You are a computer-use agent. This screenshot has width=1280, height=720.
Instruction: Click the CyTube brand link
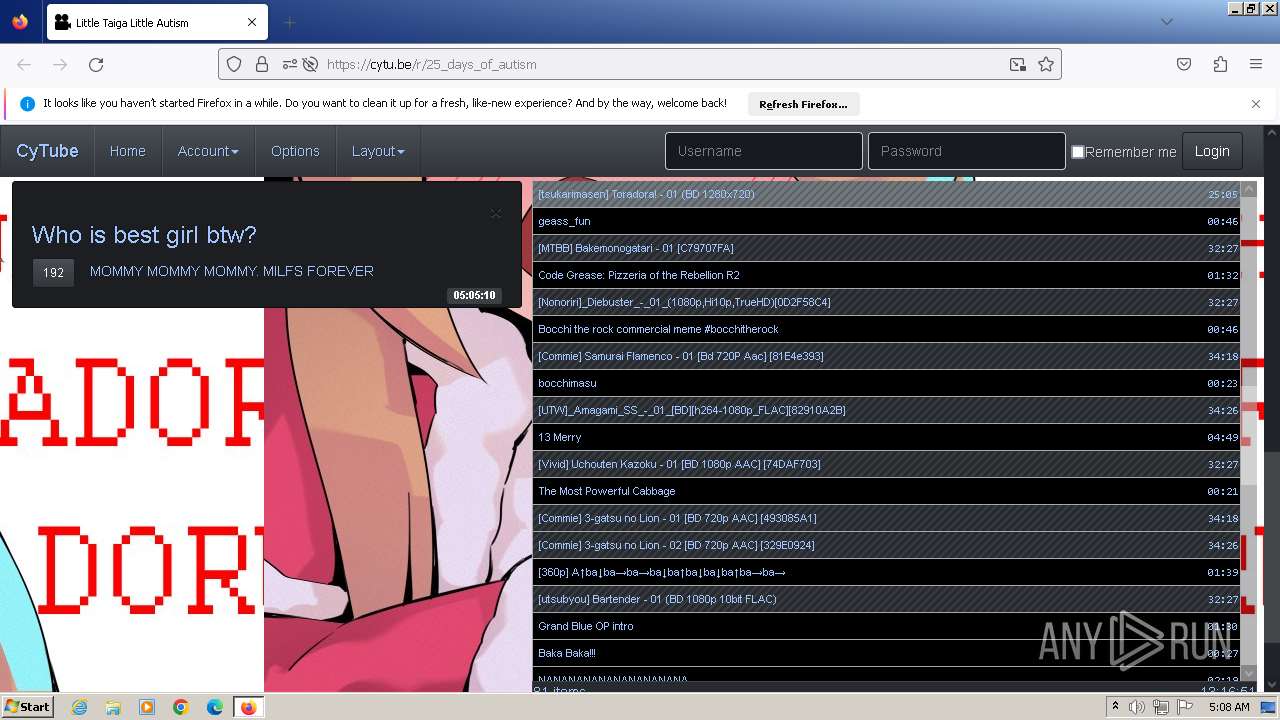[x=47, y=151]
